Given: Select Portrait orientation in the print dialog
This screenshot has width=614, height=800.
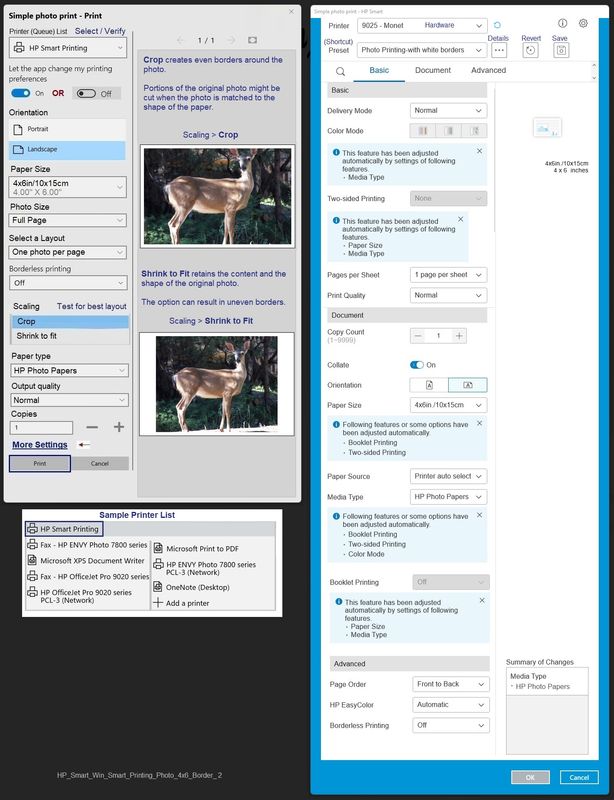Looking at the screenshot, I should point(67,130).
